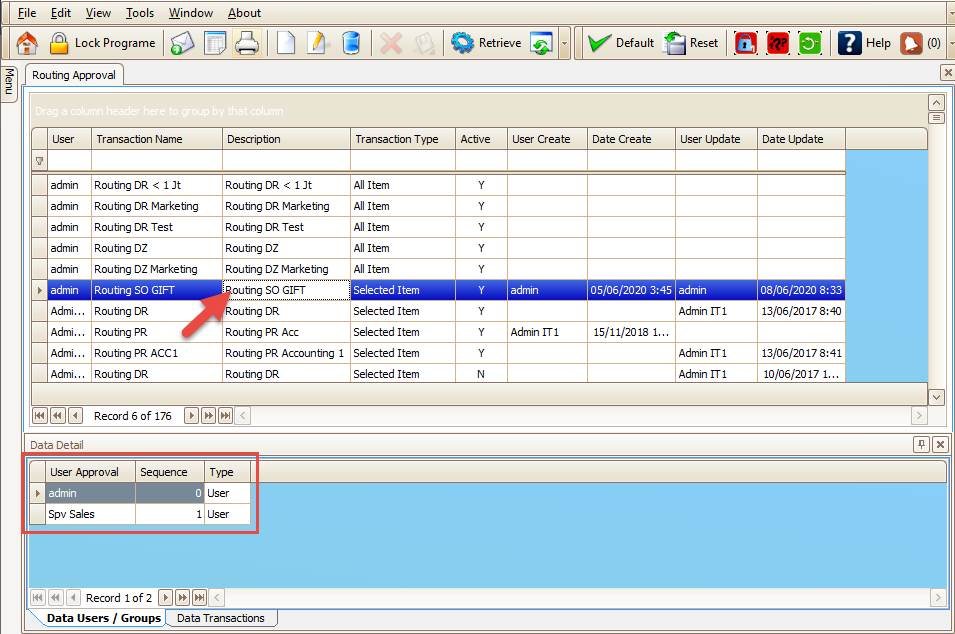Click the Description filter input cell
The width and height of the screenshot is (955, 634).
(x=286, y=161)
